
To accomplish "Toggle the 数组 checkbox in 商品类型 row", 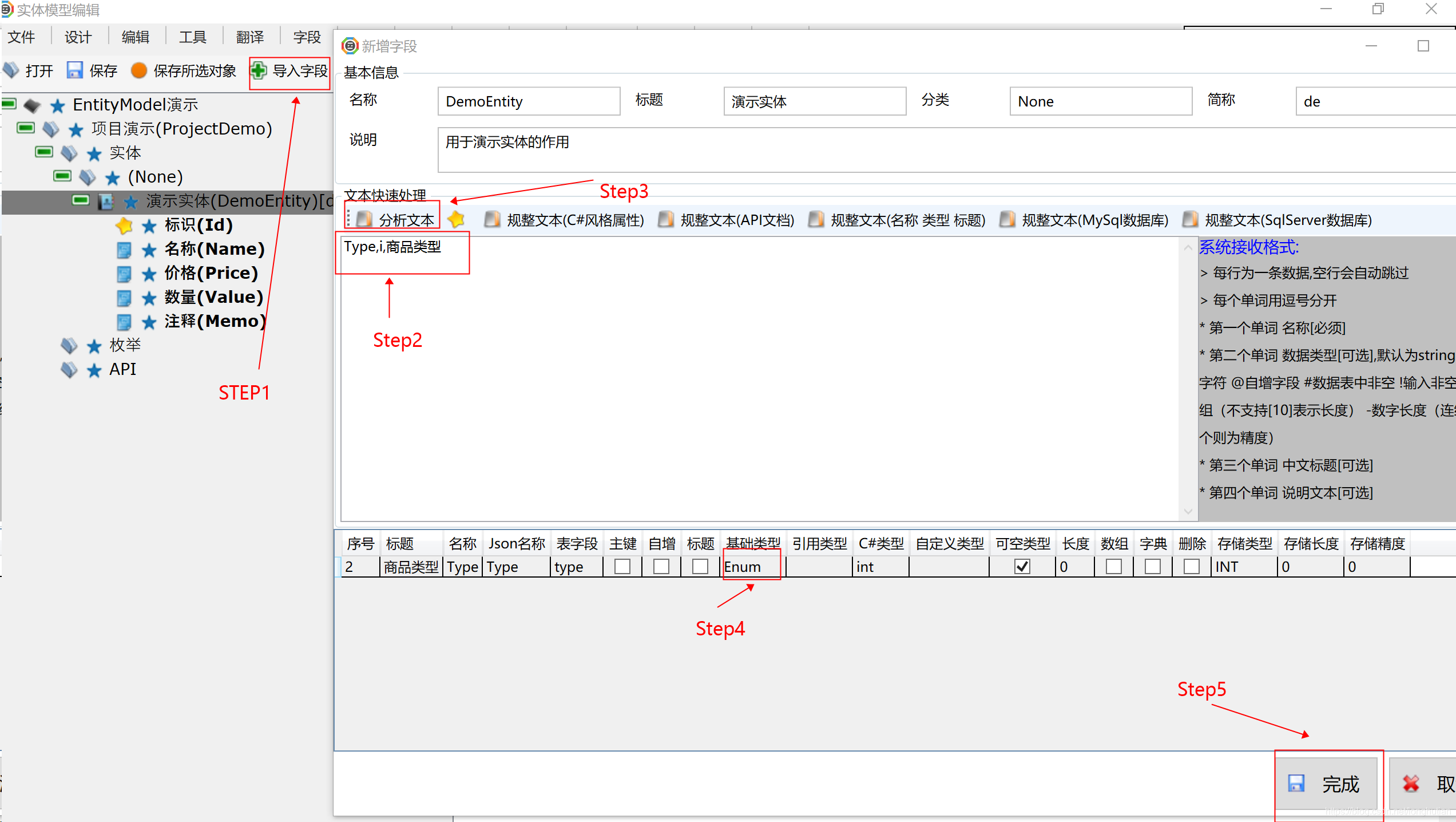I will [1113, 566].
